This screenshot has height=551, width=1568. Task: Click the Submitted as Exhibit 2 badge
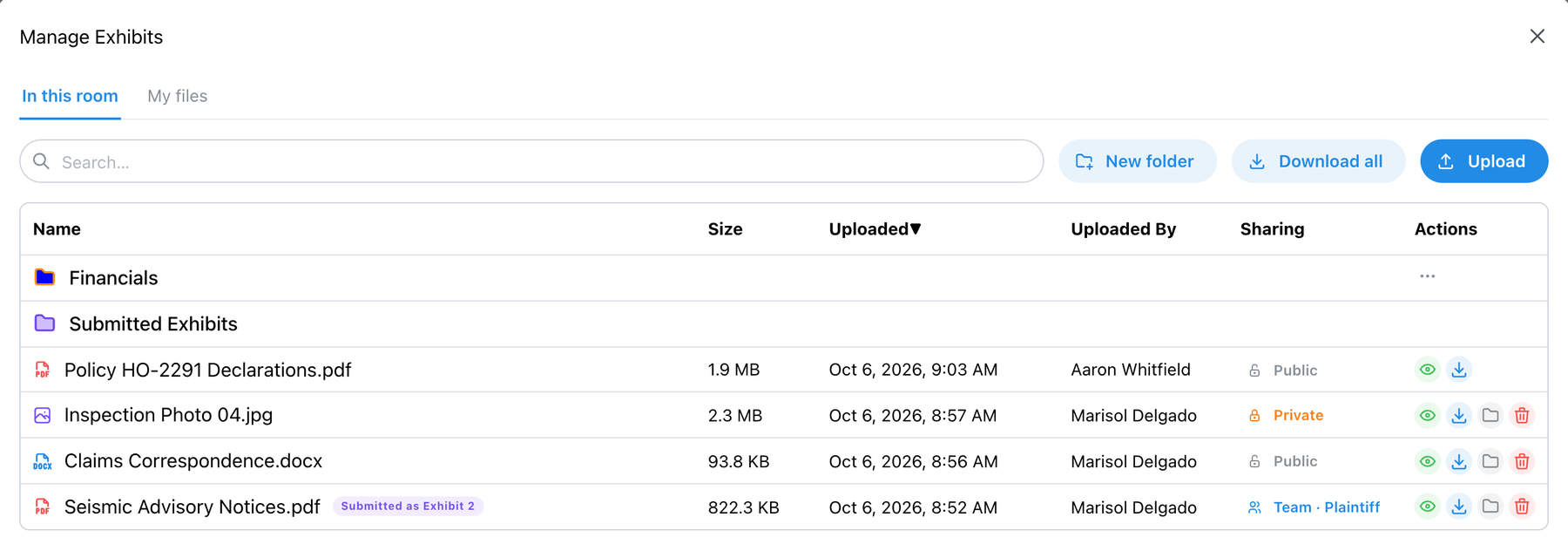coord(408,507)
